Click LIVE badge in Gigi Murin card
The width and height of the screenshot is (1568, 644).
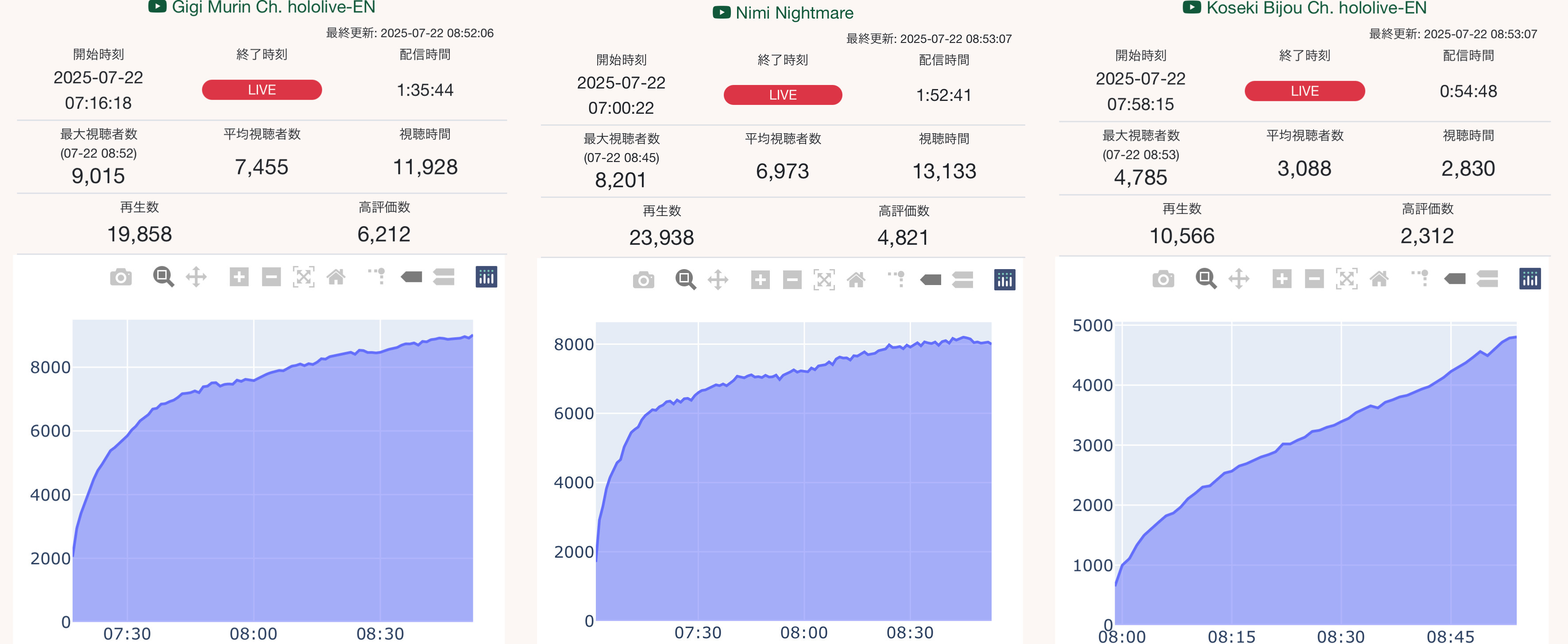coord(262,89)
